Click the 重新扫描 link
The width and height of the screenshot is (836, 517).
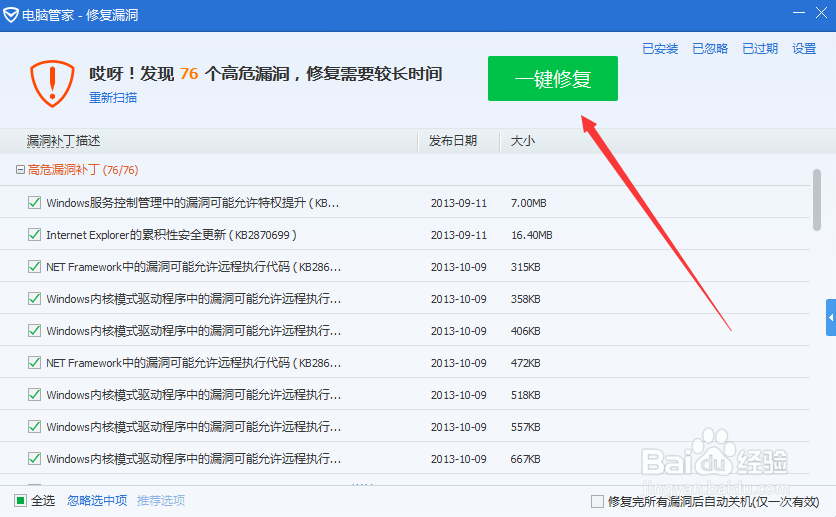pyautogui.click(x=112, y=98)
